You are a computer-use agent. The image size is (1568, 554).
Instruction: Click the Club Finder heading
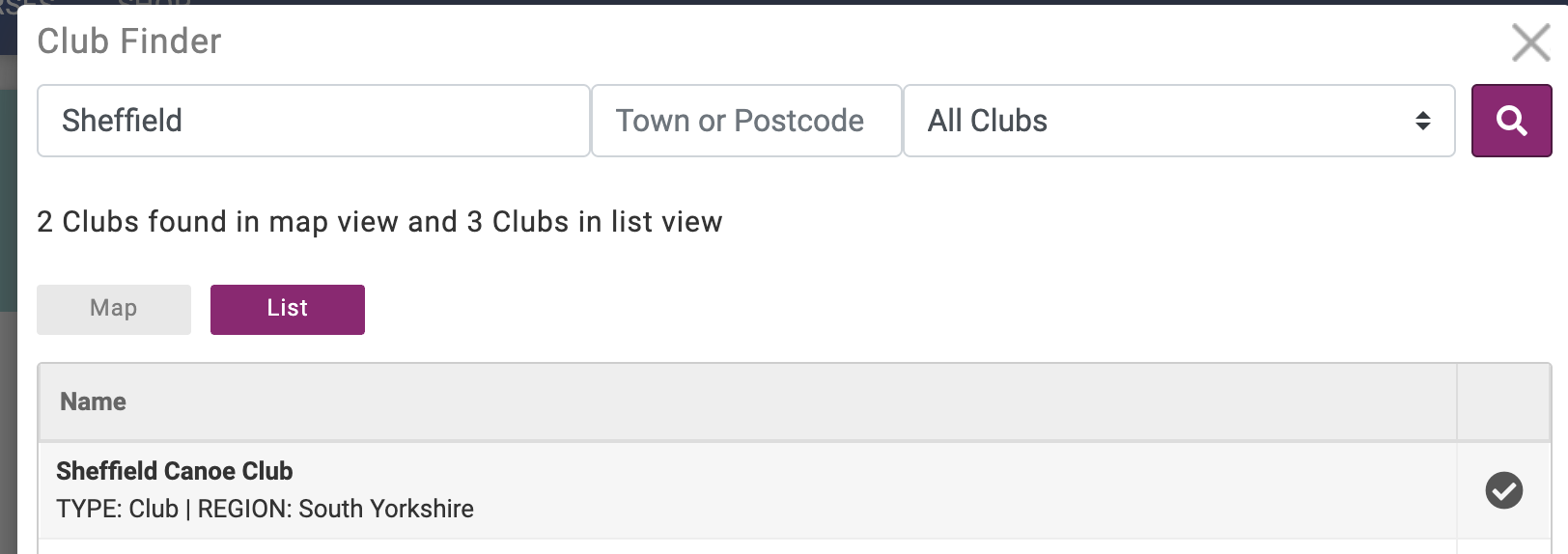[129, 42]
